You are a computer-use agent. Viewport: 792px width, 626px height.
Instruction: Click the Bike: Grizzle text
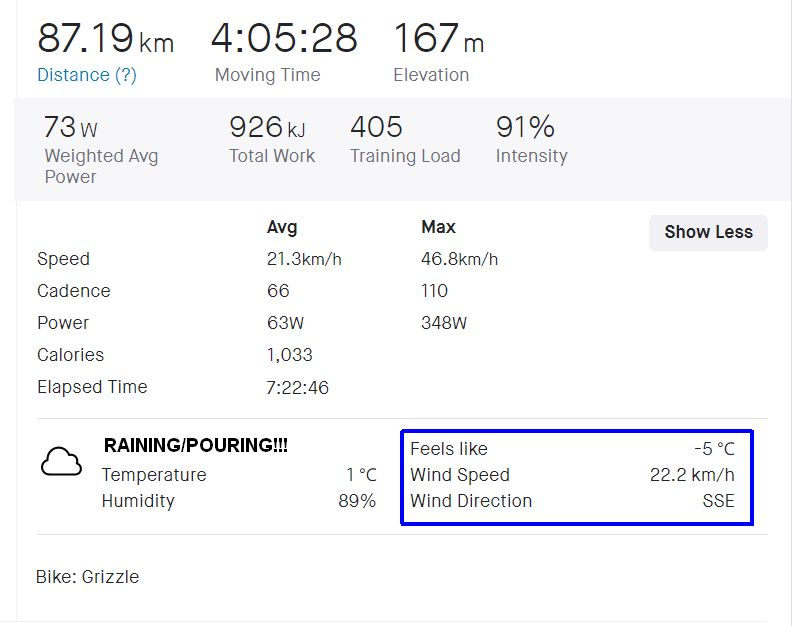tap(88, 577)
